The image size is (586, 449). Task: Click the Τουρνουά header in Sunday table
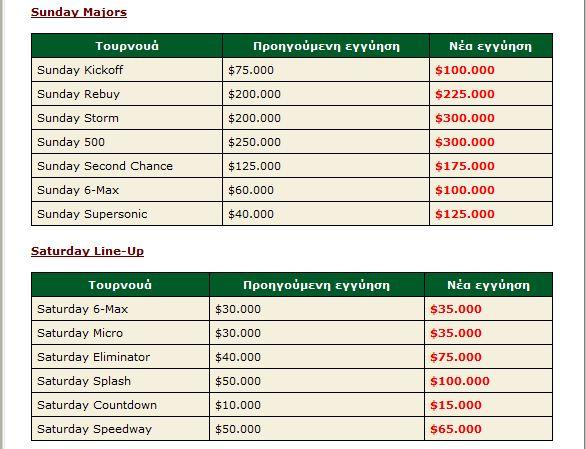tap(127, 46)
